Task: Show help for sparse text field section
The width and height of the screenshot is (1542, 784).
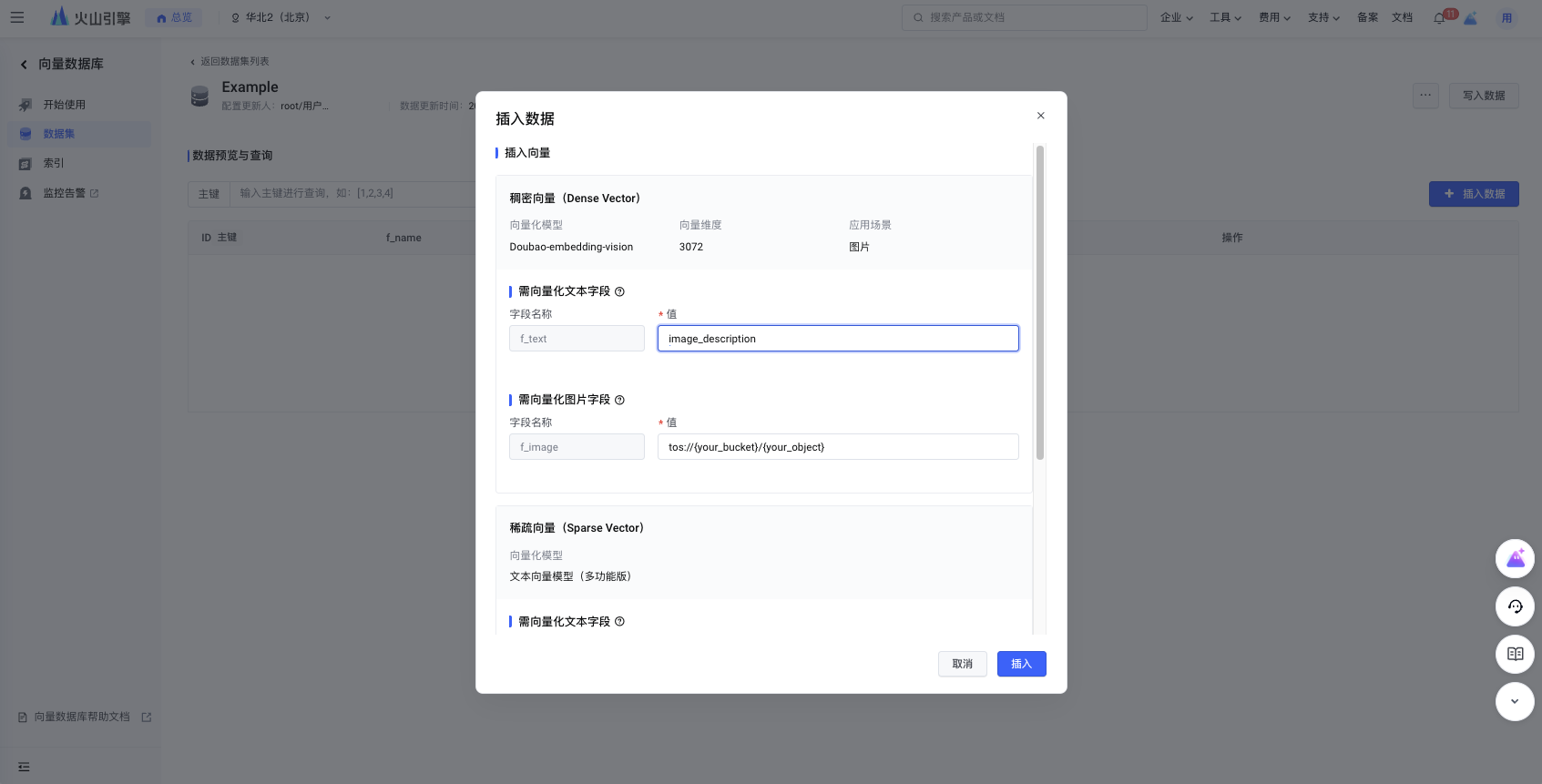Action: click(619, 622)
